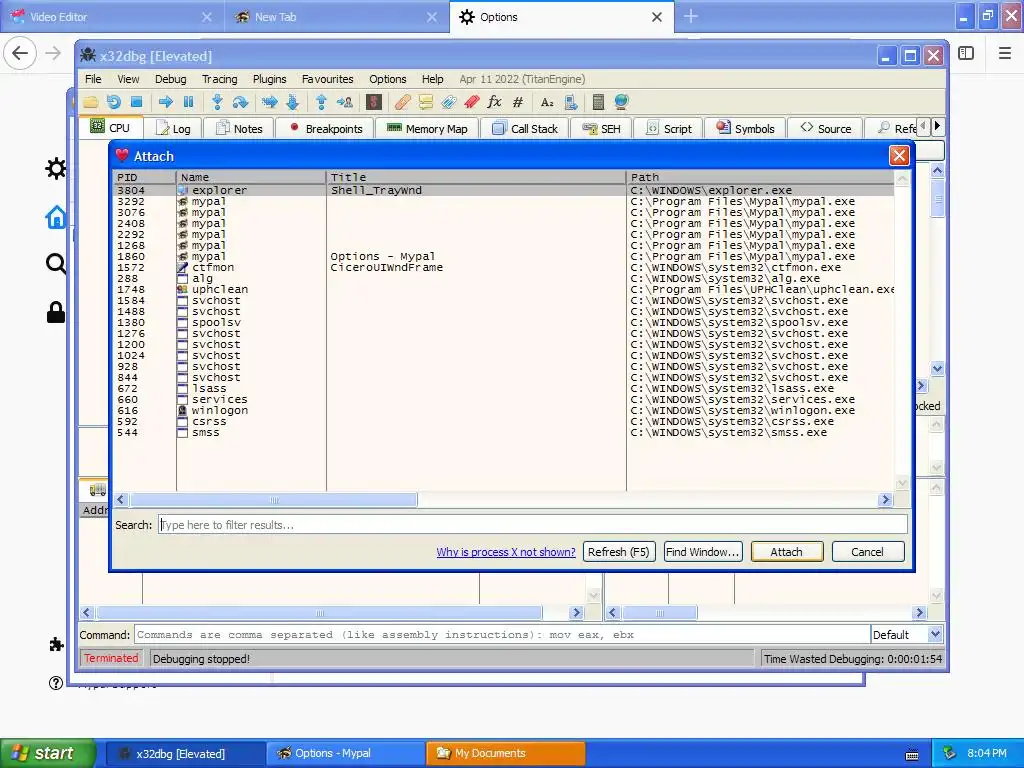Open the Plugins menu
Image resolution: width=1024 pixels, height=768 pixels.
coord(269,79)
